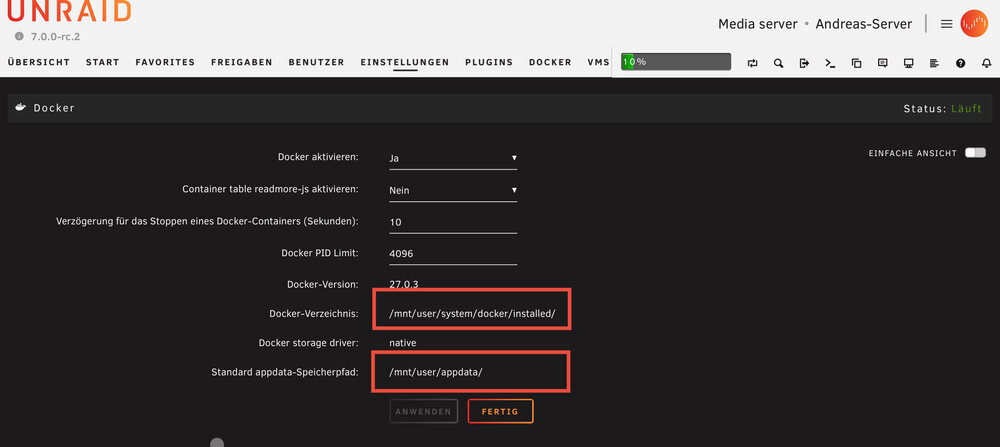Click the overlapping windows toolbar icon
1000x447 pixels.
click(x=857, y=62)
